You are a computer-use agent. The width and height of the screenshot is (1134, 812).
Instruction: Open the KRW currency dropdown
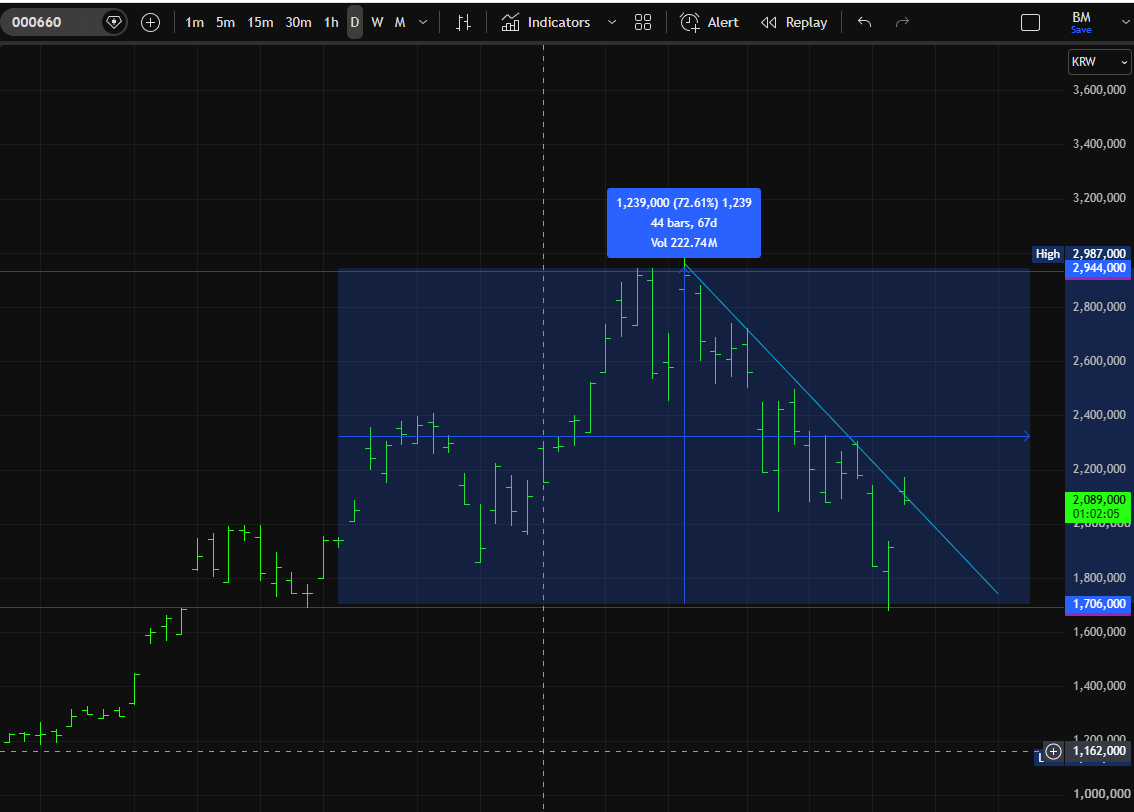(x=1099, y=62)
